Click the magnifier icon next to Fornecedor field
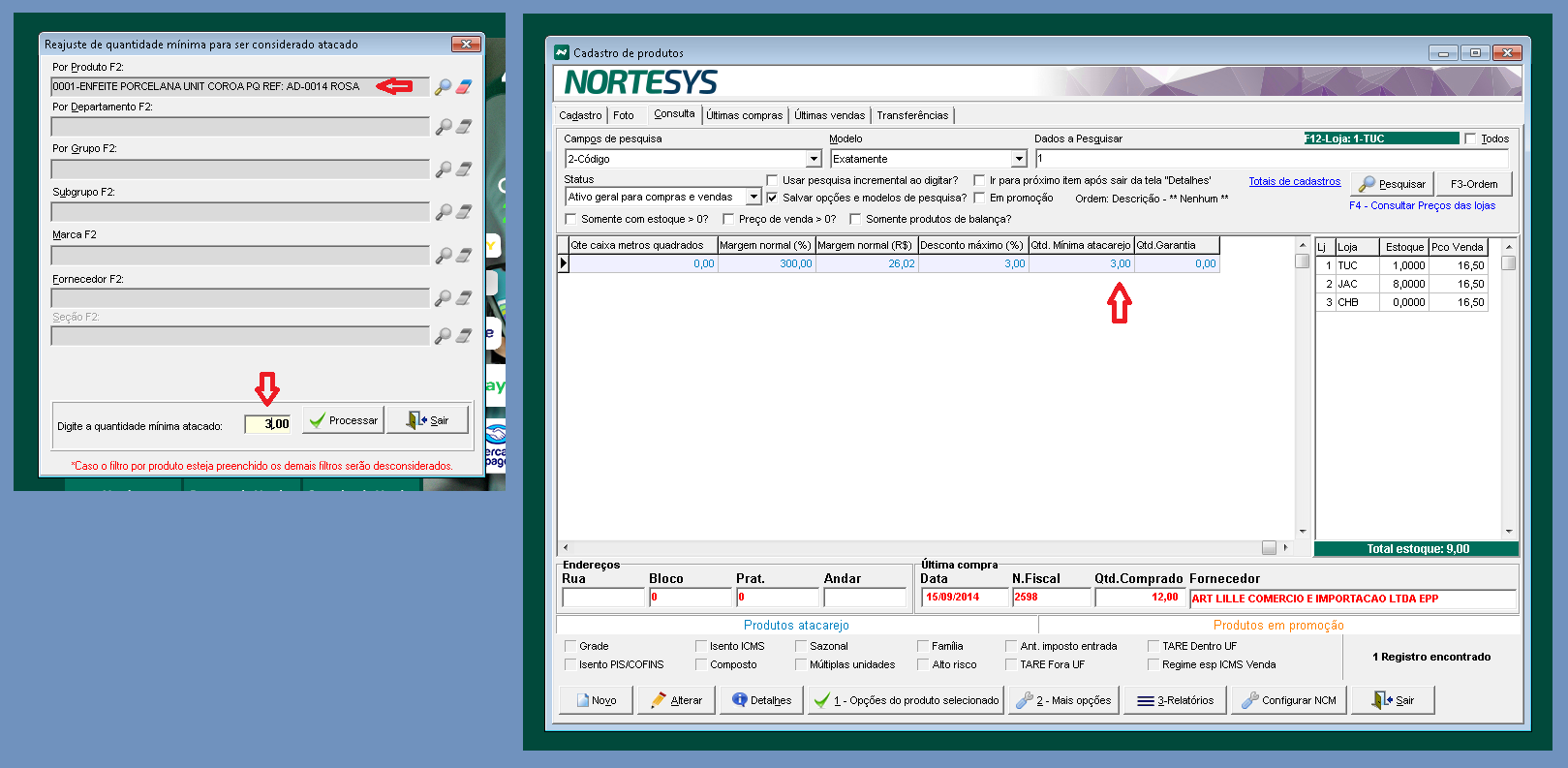The width and height of the screenshot is (1568, 768). pyautogui.click(x=443, y=298)
